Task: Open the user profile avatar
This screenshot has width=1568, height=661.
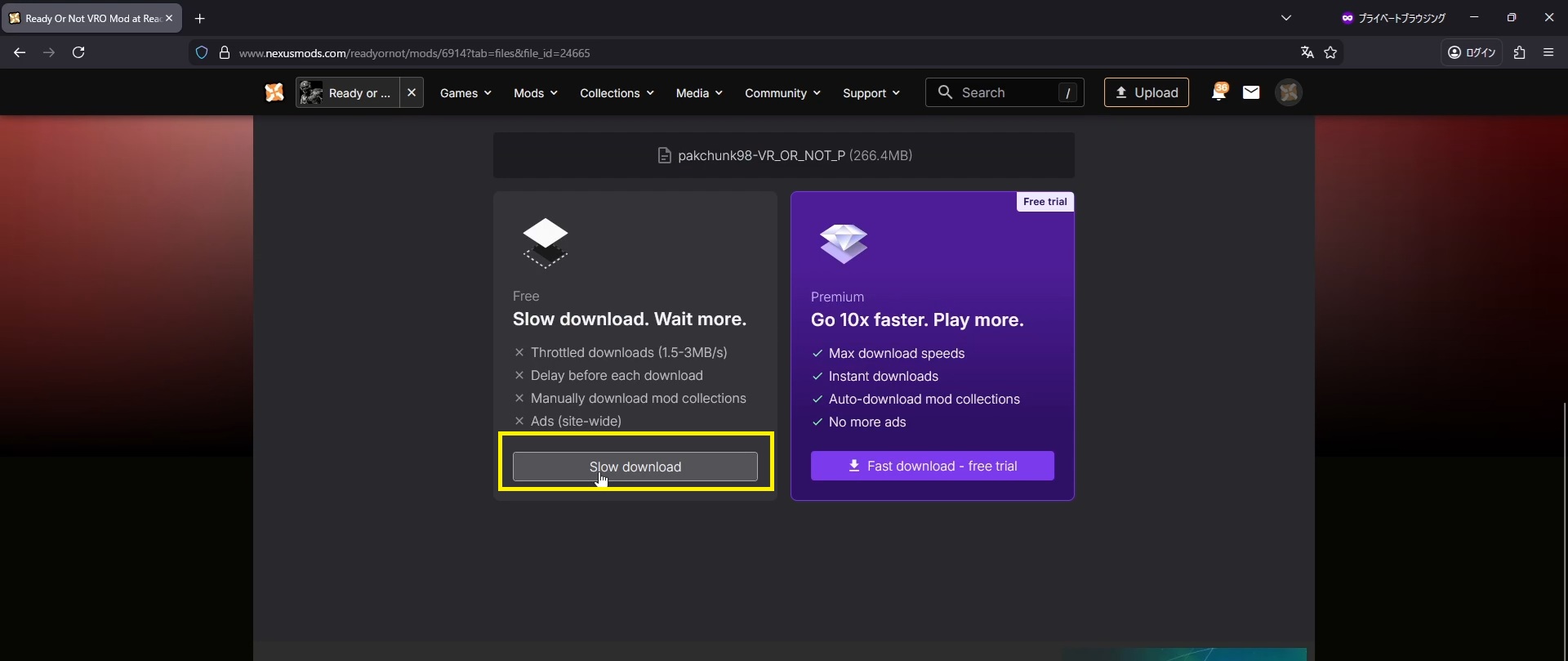Action: point(1289,92)
